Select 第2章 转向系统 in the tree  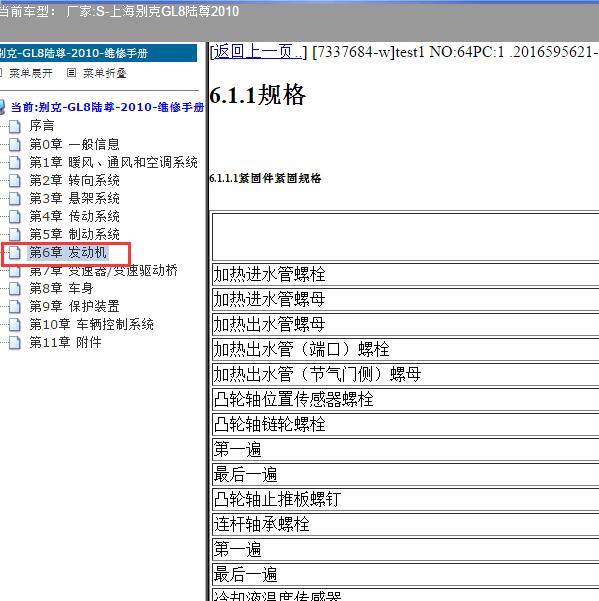coord(74,180)
